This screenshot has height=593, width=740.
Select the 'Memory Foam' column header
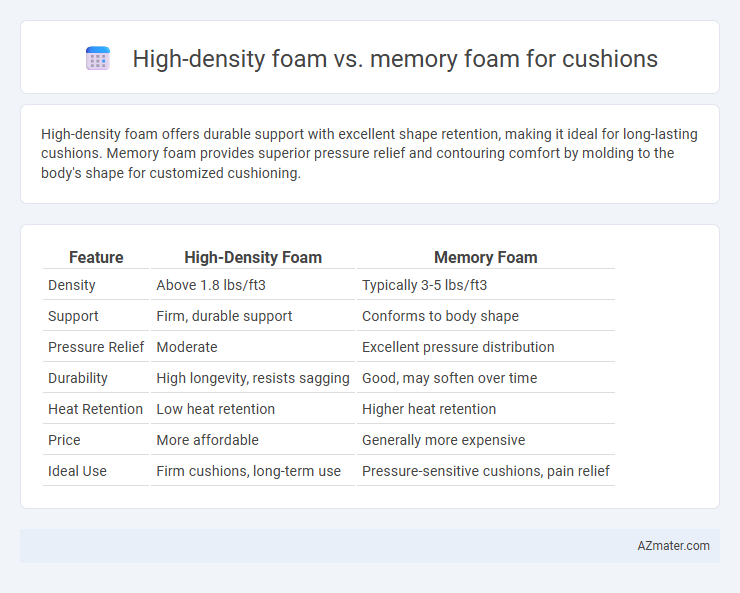pos(486,258)
